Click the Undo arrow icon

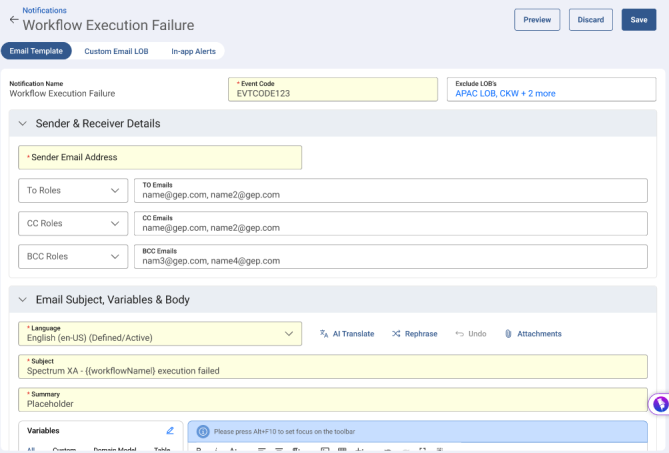point(459,334)
